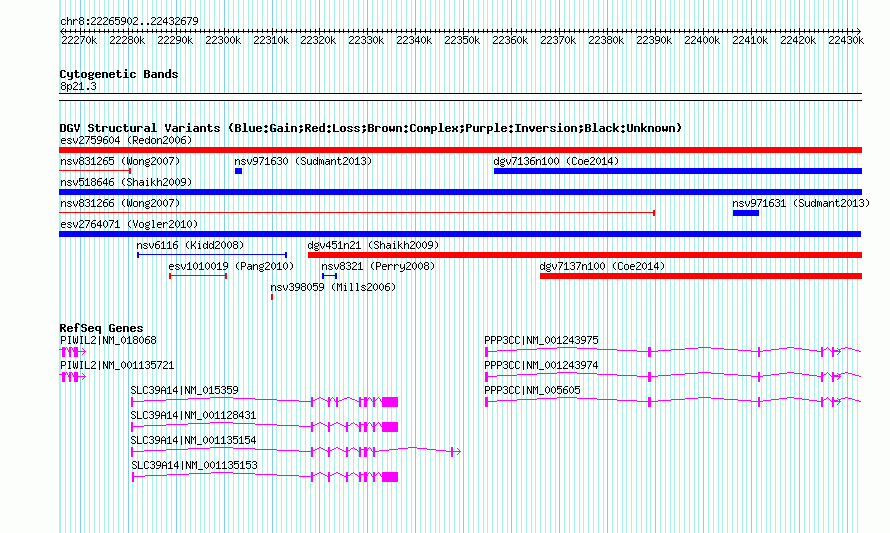Click the tiny red nsv398059 marker
This screenshot has height=533, width=890.
click(272, 297)
